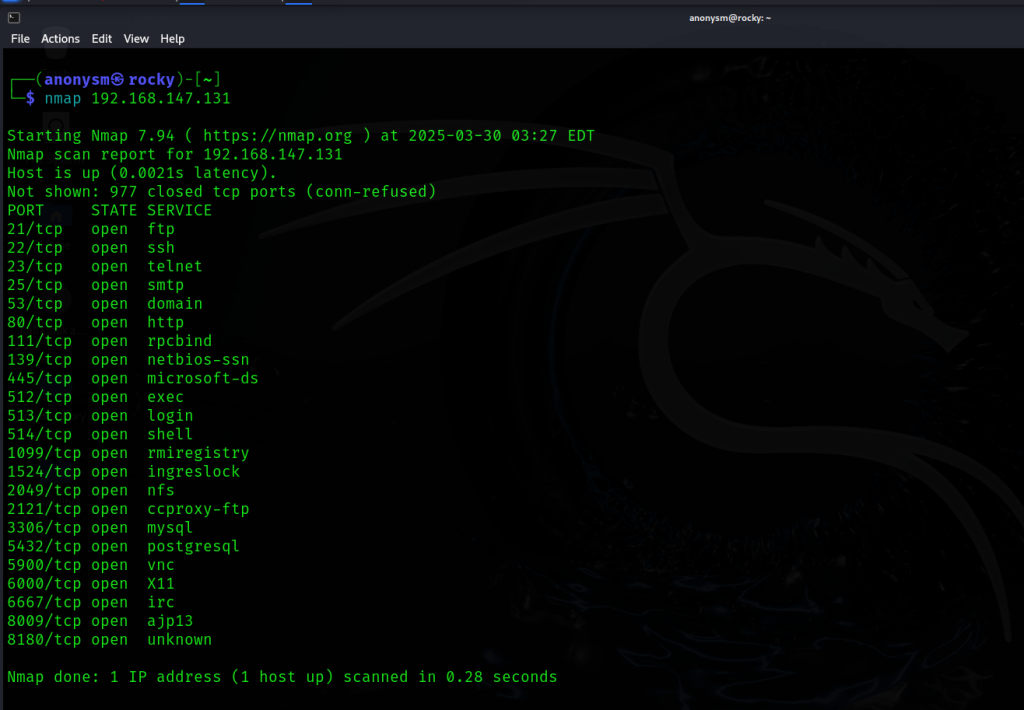This screenshot has height=710, width=1024.
Task: Click the http service name
Action: point(165,323)
